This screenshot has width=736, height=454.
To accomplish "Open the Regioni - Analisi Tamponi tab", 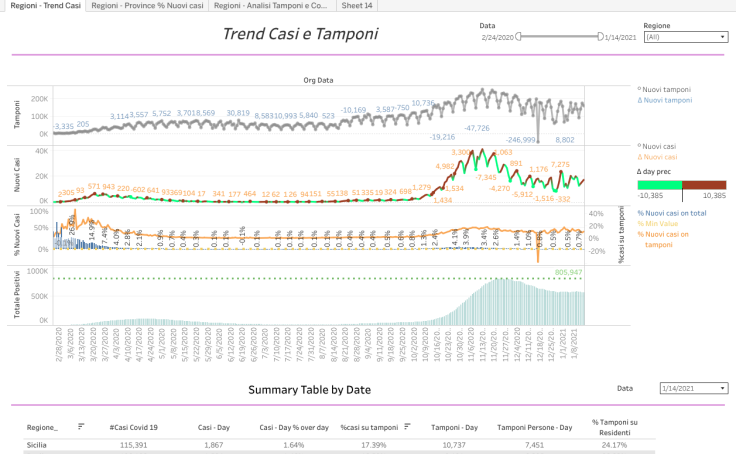I will [270, 6].
